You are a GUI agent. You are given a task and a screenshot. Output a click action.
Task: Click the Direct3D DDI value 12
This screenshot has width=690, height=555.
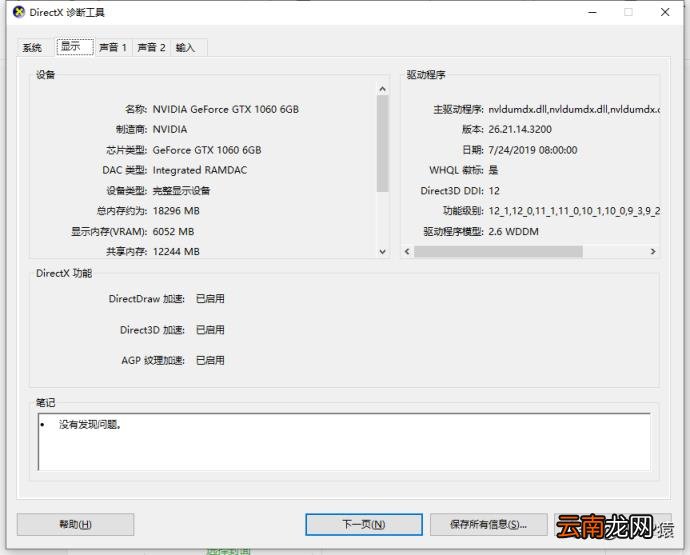tap(494, 191)
